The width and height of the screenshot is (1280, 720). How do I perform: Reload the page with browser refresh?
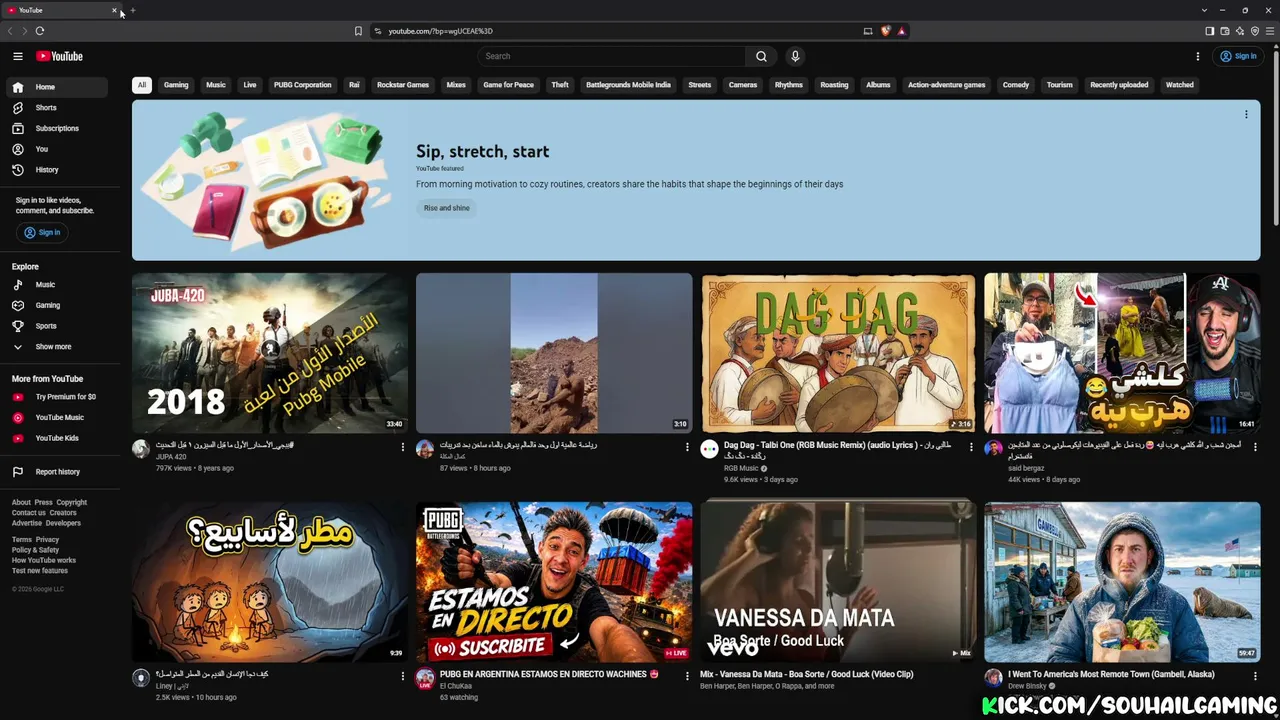pyautogui.click(x=40, y=31)
